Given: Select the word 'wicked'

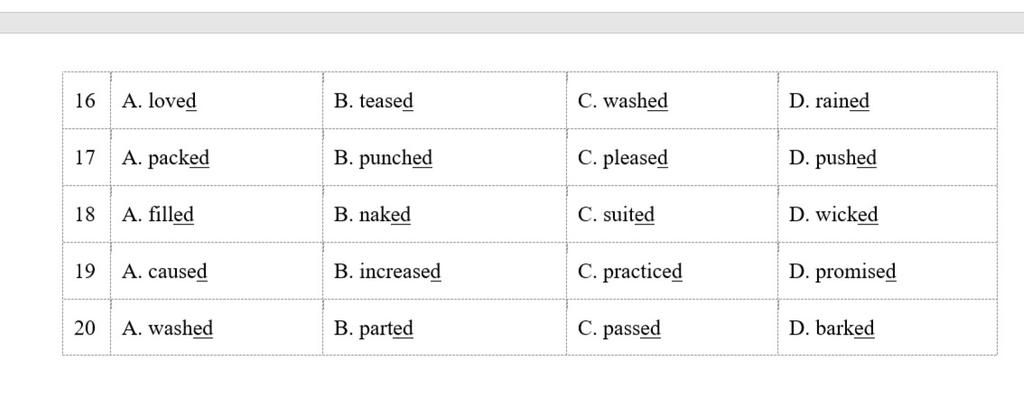Looking at the screenshot, I should 847,215.
